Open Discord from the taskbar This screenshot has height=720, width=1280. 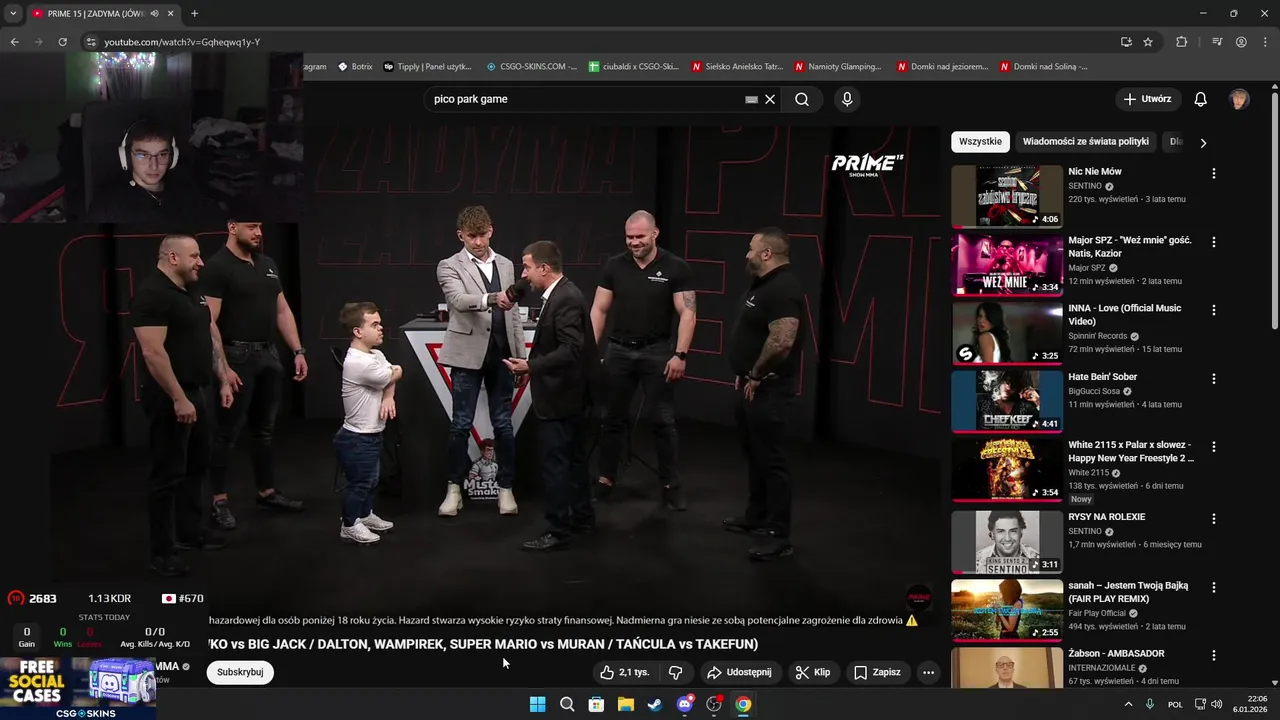pos(684,704)
